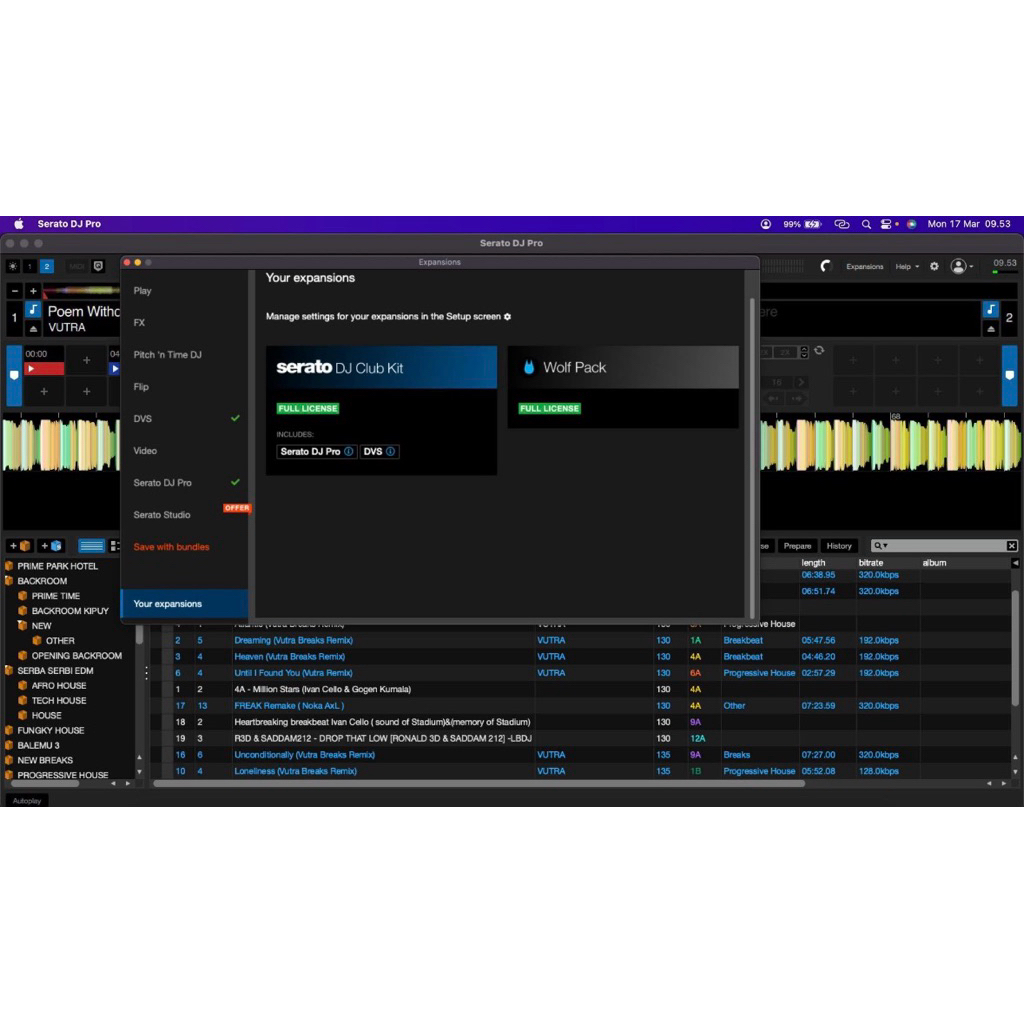Screen dimensions: 1024x1024
Task: Open the Help dropdown menu
Action: (904, 267)
